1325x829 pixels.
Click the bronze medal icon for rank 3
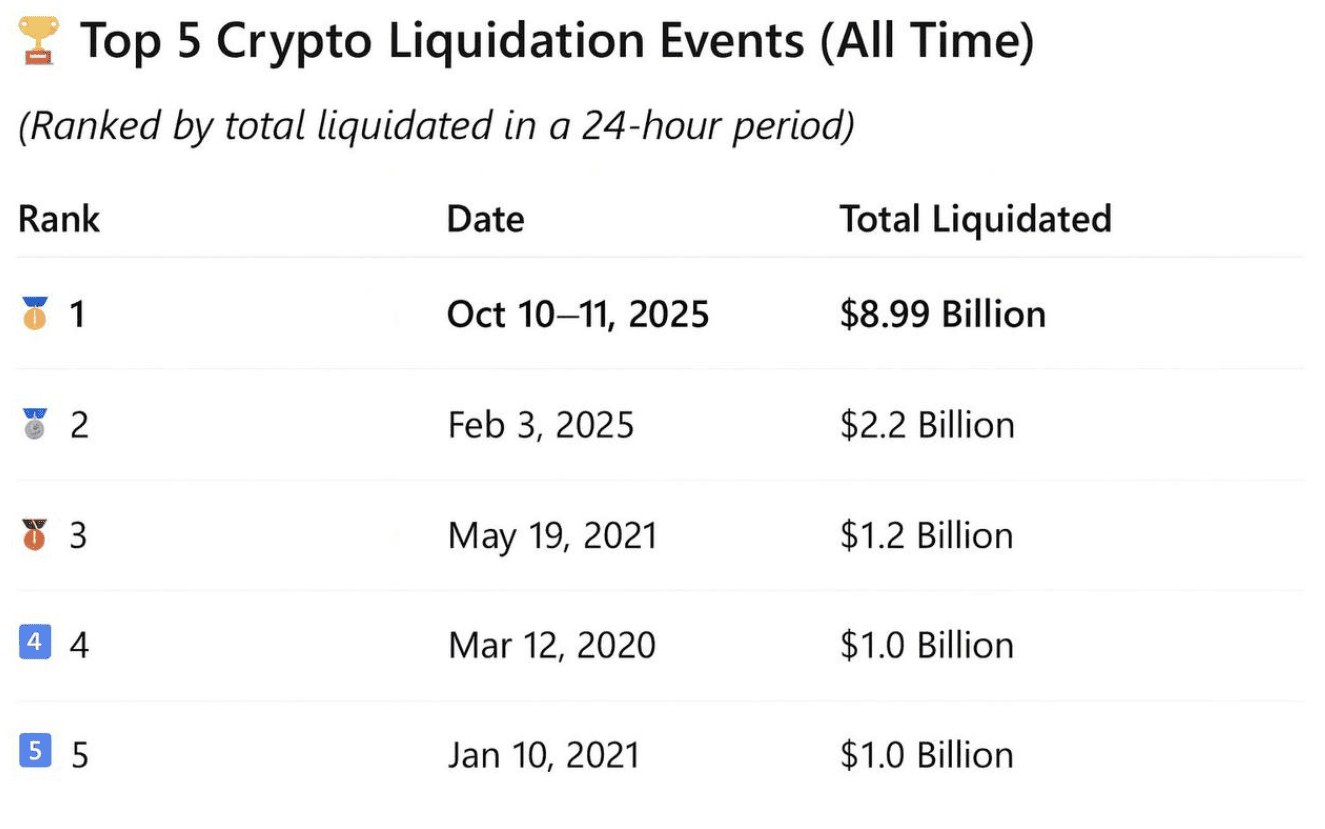point(34,535)
